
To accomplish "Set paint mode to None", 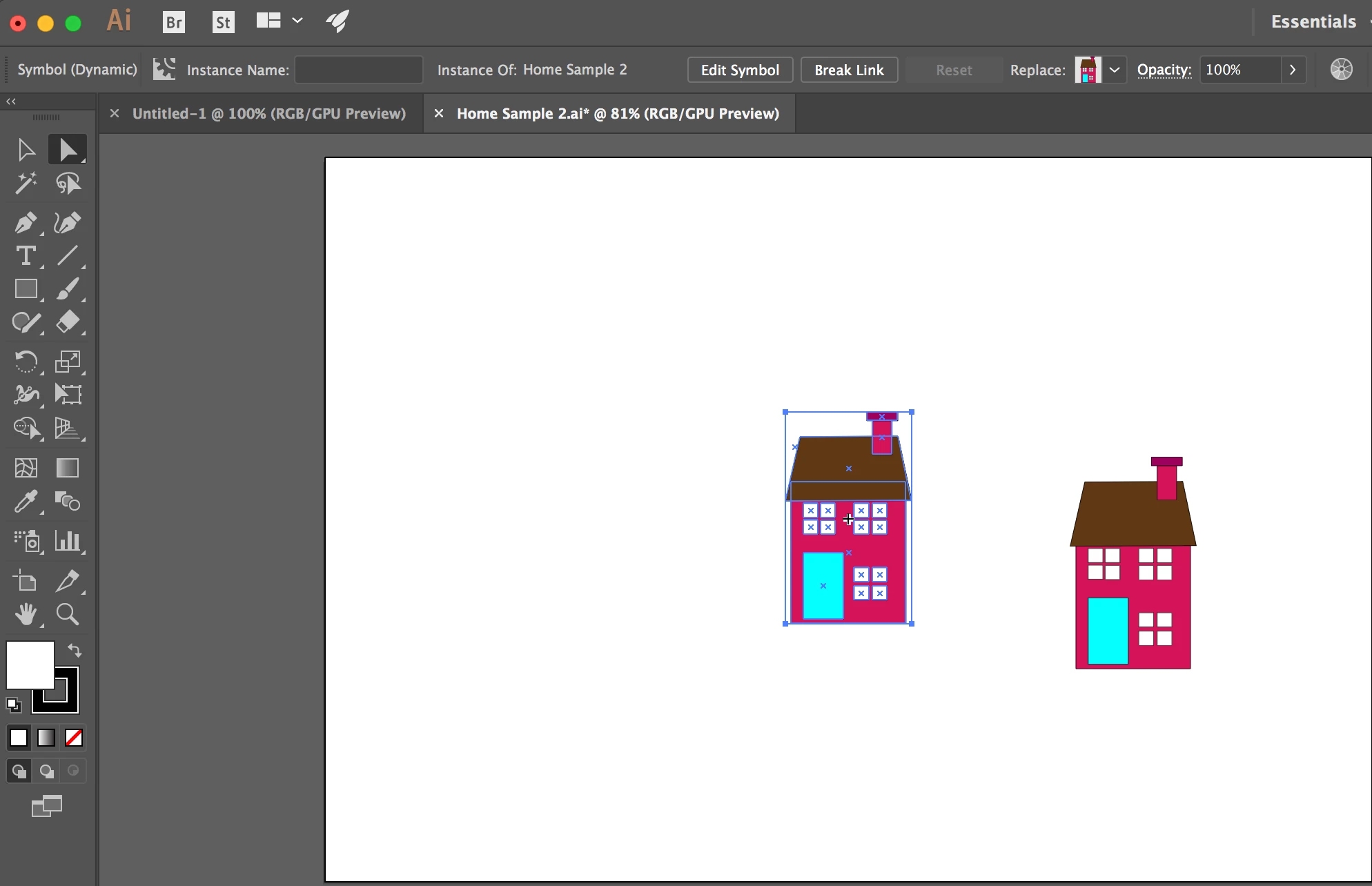I will point(74,738).
